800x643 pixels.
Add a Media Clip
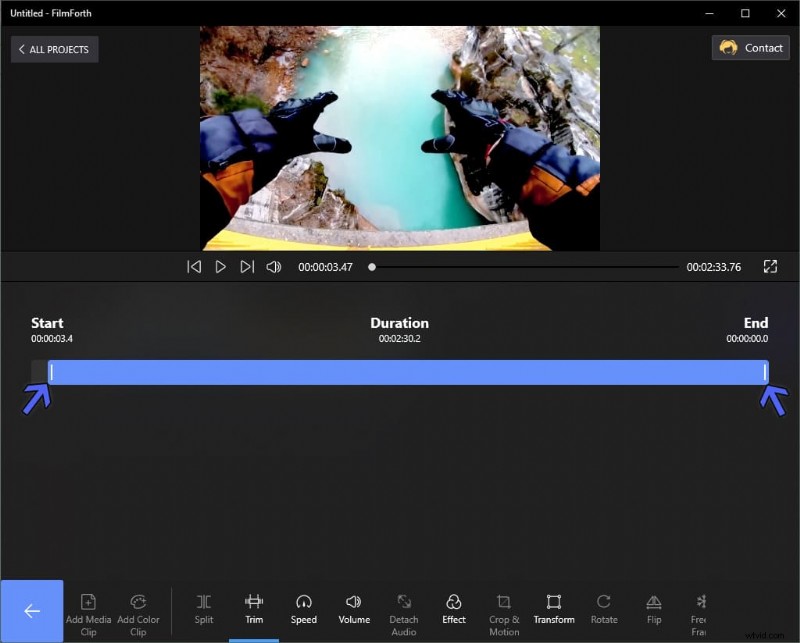click(88, 610)
